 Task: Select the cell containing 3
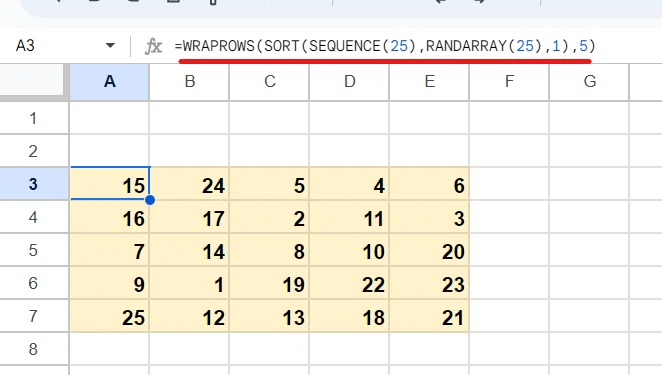[x=429, y=217]
